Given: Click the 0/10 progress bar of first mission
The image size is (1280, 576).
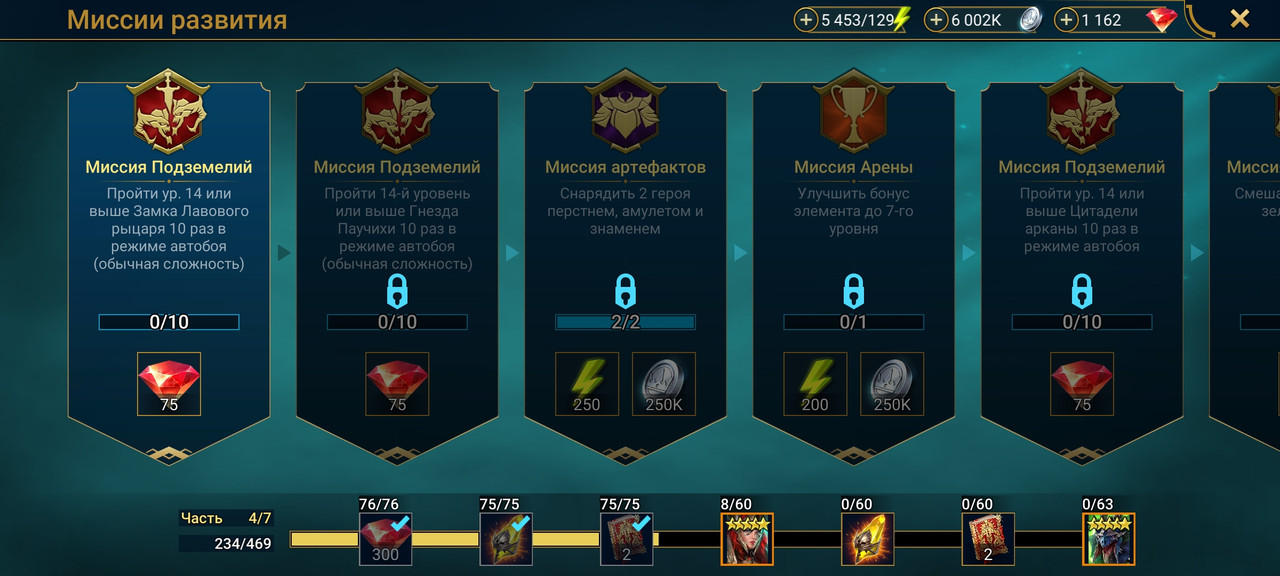Looking at the screenshot, I should 169,322.
